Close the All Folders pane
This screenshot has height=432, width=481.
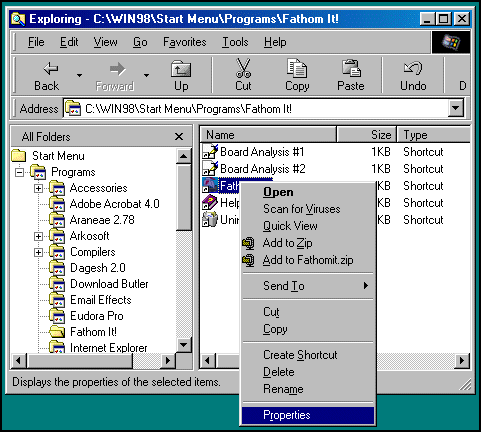[x=179, y=136]
